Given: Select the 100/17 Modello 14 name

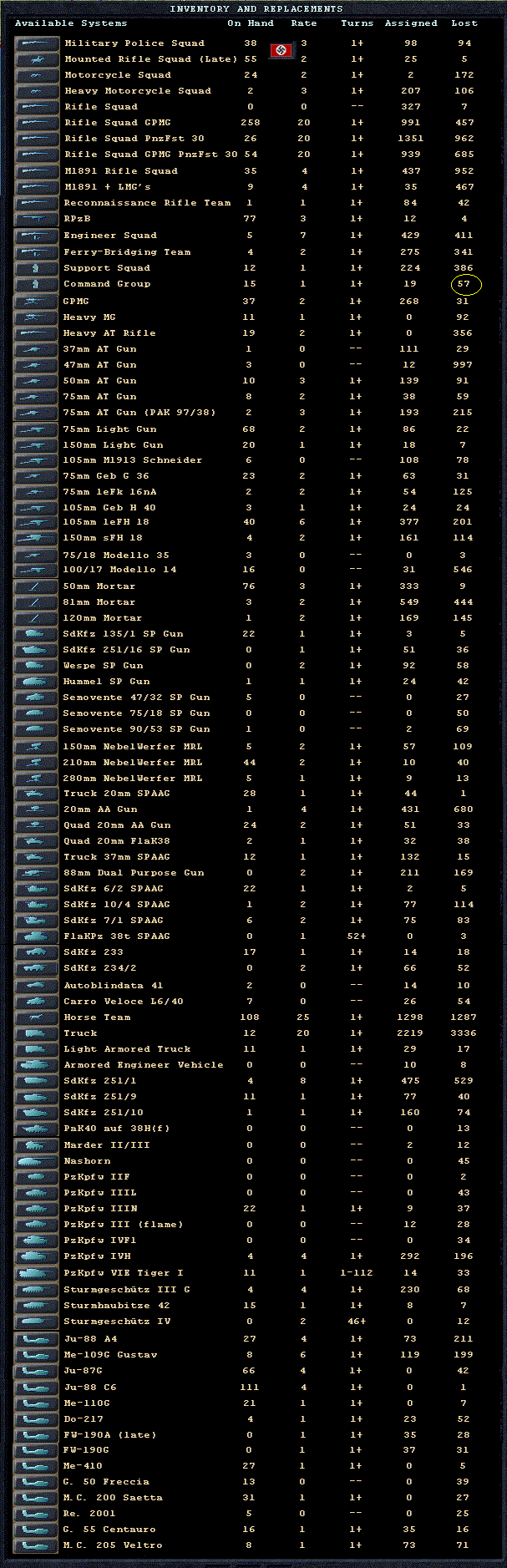Looking at the screenshot, I should pos(120,569).
